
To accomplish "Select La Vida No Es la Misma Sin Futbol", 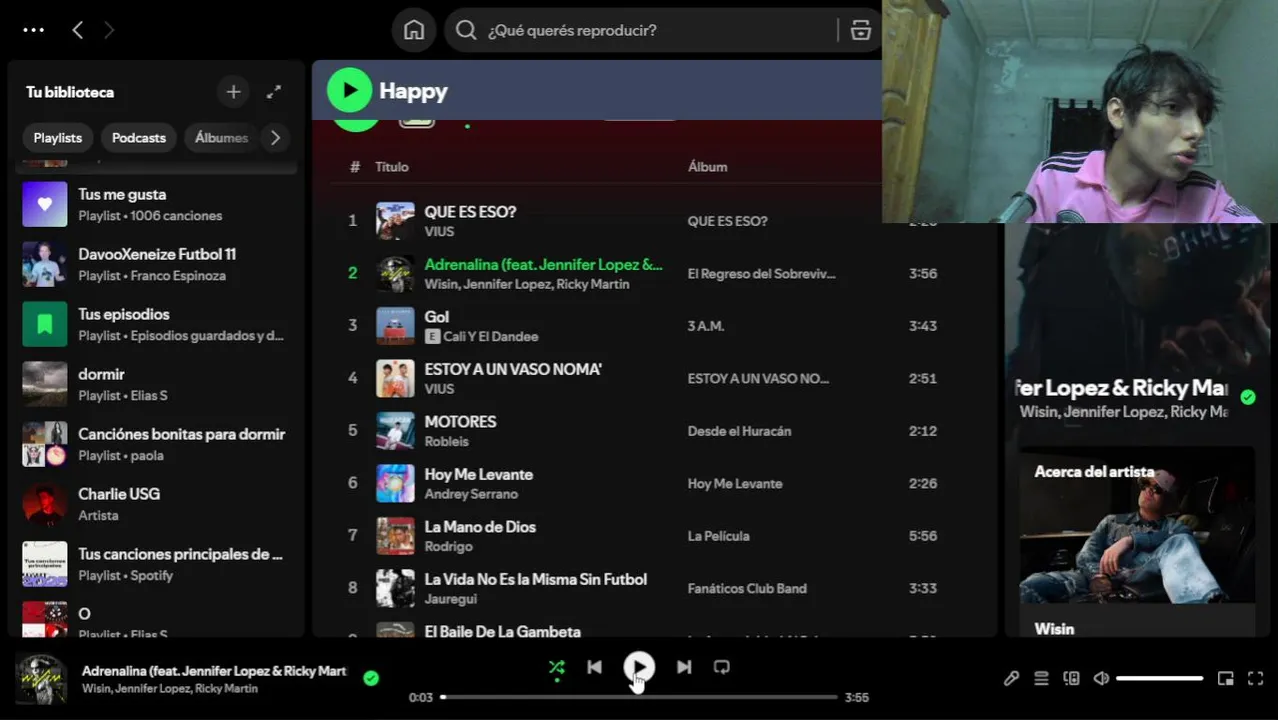I will click(x=535, y=579).
